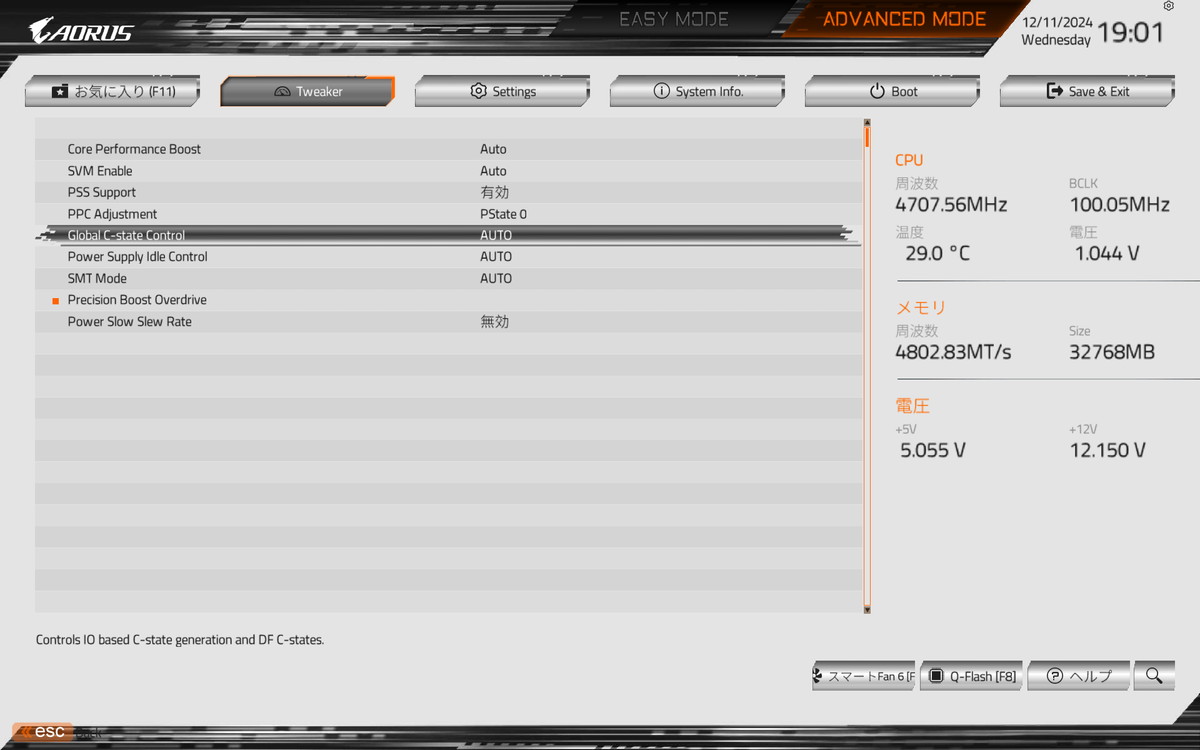This screenshot has width=1200, height=750.
Task: Click the 19:01 clock display
Action: [x=1131, y=33]
